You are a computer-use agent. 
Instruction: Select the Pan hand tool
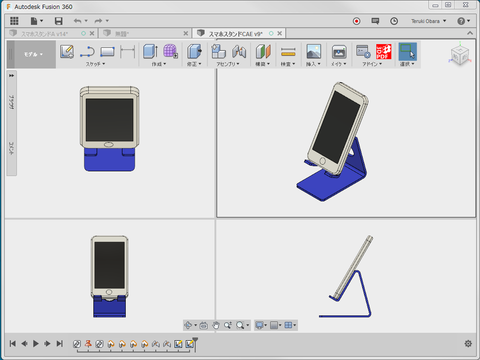(216, 325)
